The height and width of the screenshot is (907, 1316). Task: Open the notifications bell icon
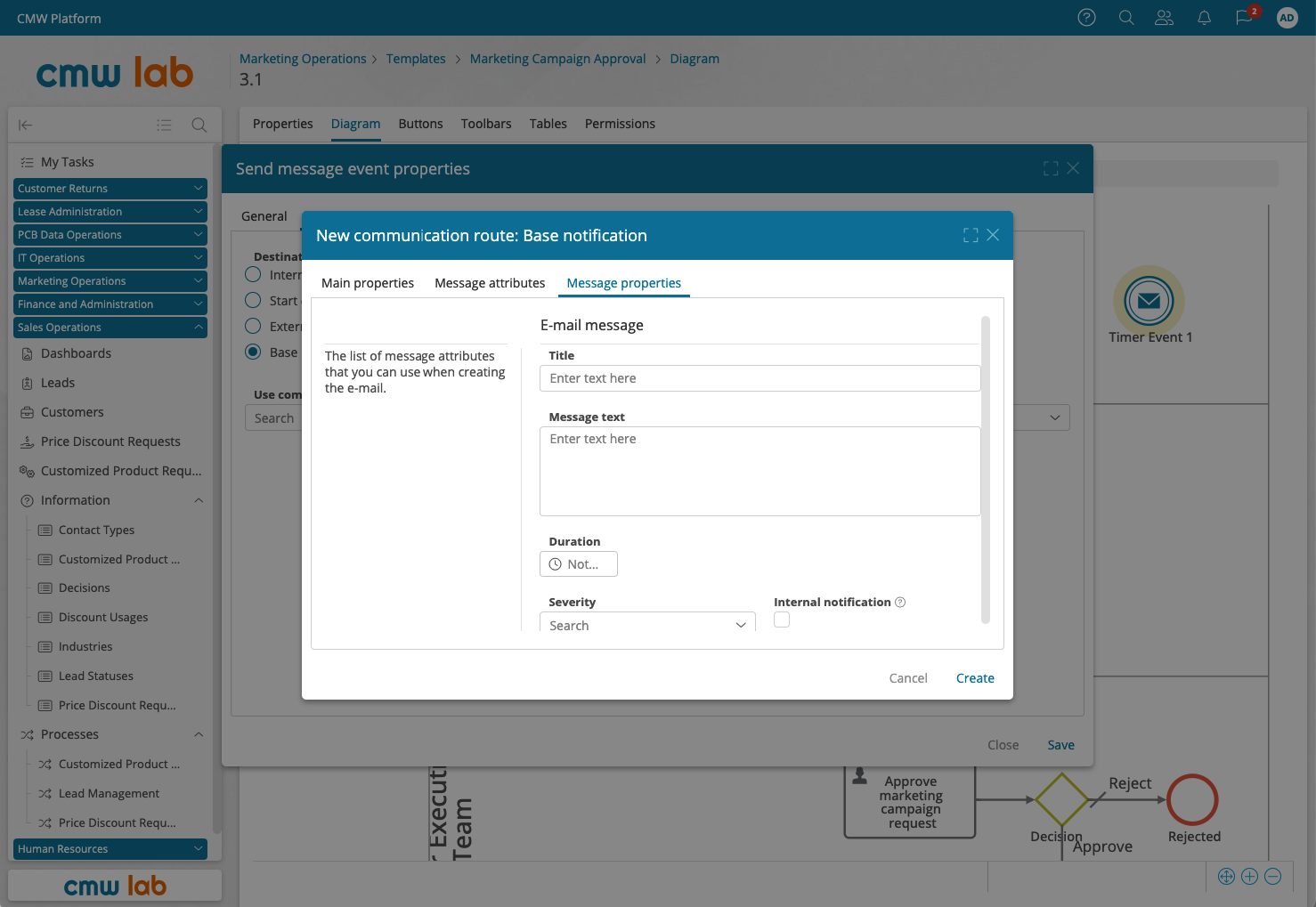tap(1204, 18)
